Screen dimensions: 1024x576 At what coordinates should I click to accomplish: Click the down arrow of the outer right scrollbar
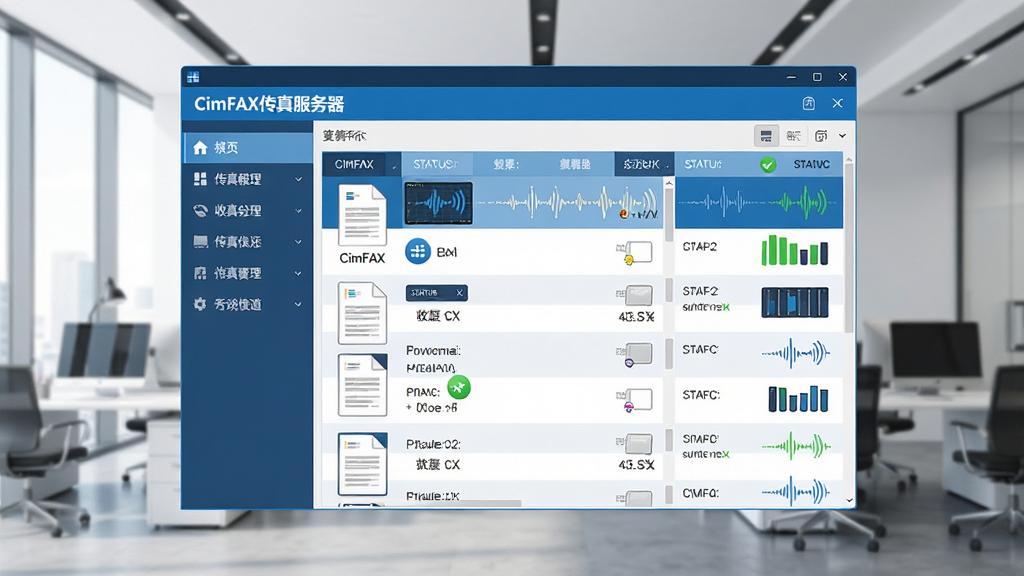click(x=849, y=501)
